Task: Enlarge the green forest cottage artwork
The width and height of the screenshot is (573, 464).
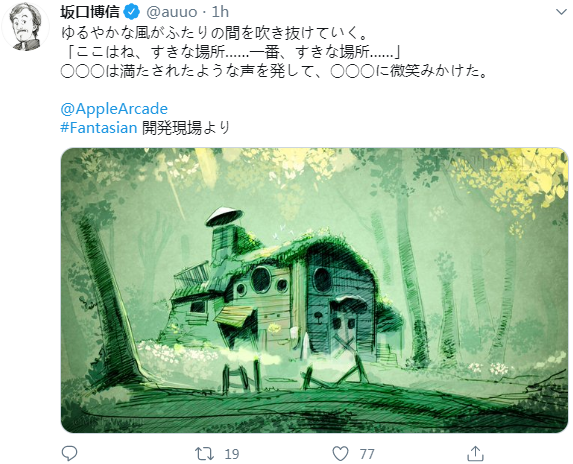Action: coord(314,290)
